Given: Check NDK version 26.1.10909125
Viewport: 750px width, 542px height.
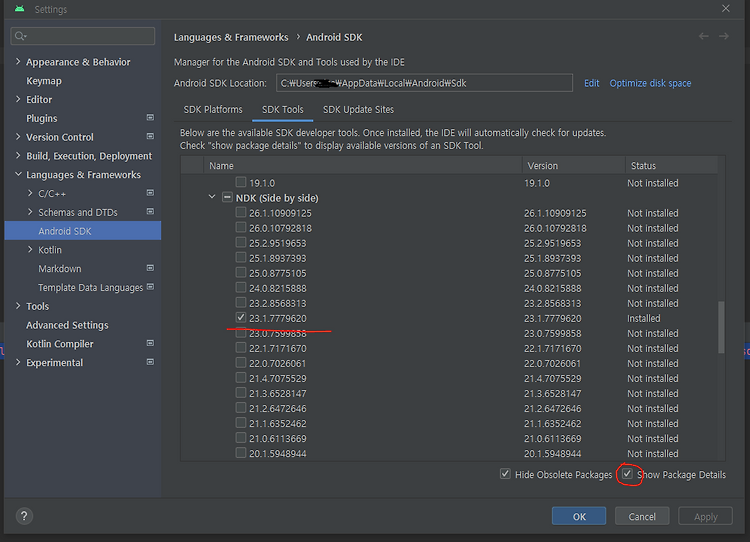Looking at the screenshot, I should point(241,212).
